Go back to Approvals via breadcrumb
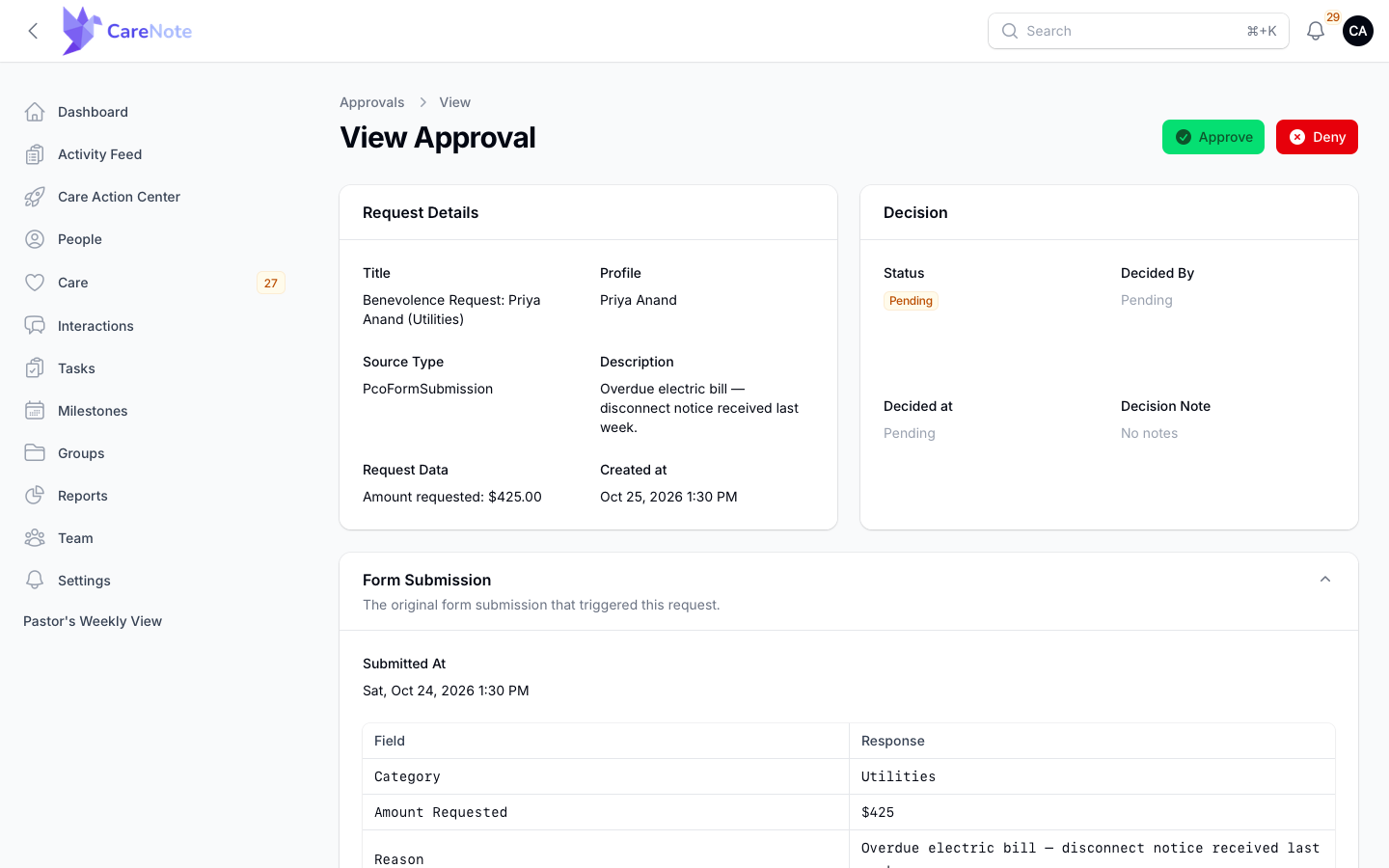The image size is (1389, 868). click(x=372, y=102)
